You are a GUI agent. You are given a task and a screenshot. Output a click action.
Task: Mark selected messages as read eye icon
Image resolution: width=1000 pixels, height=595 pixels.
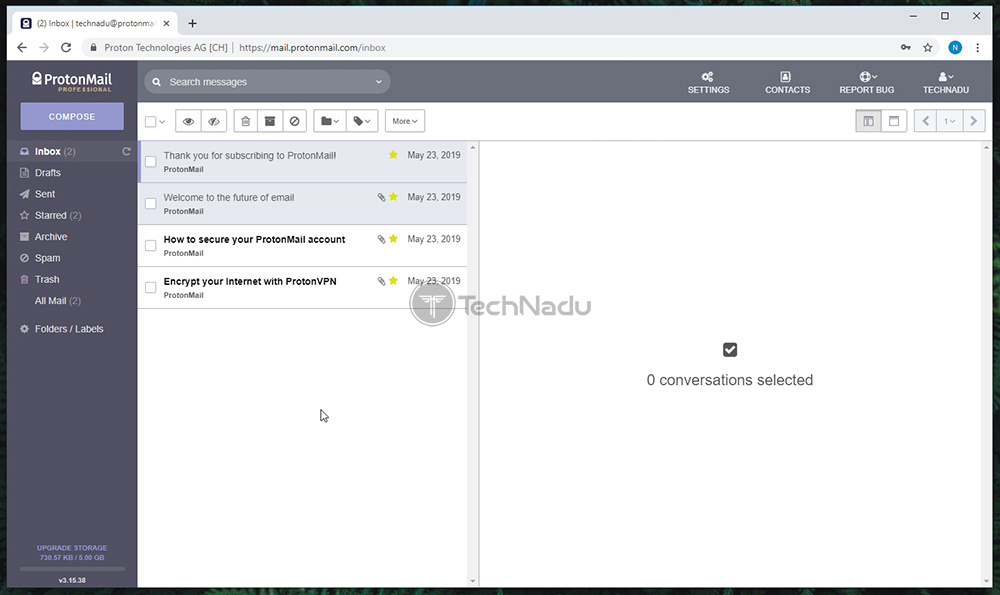(188, 121)
